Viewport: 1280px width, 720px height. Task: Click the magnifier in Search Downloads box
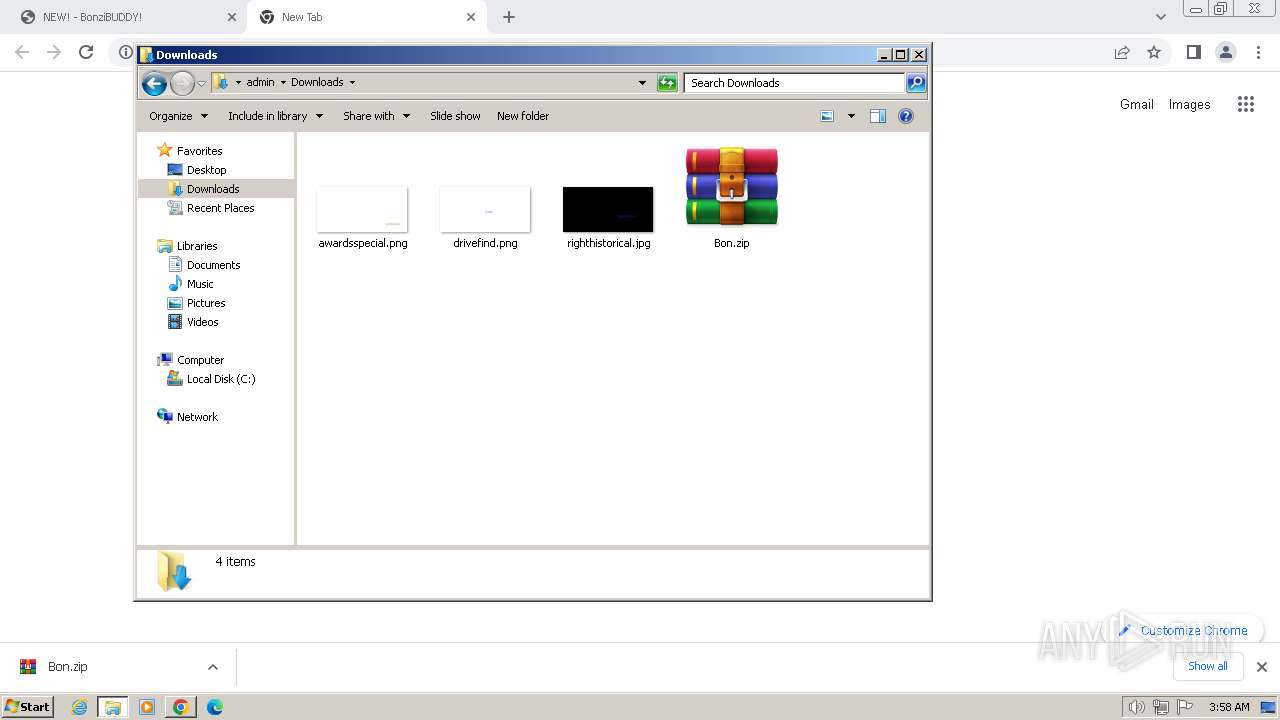pyautogui.click(x=915, y=83)
